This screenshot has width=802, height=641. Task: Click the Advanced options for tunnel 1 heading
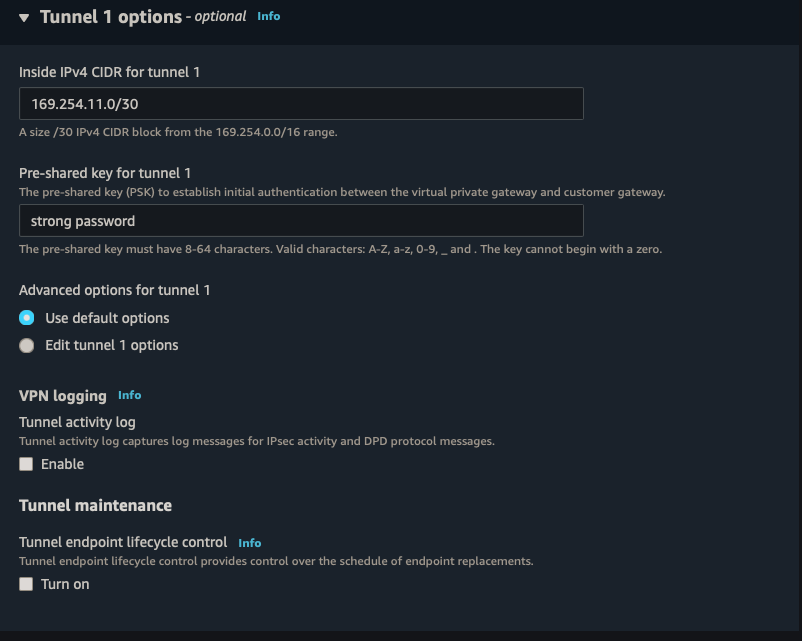pos(115,290)
